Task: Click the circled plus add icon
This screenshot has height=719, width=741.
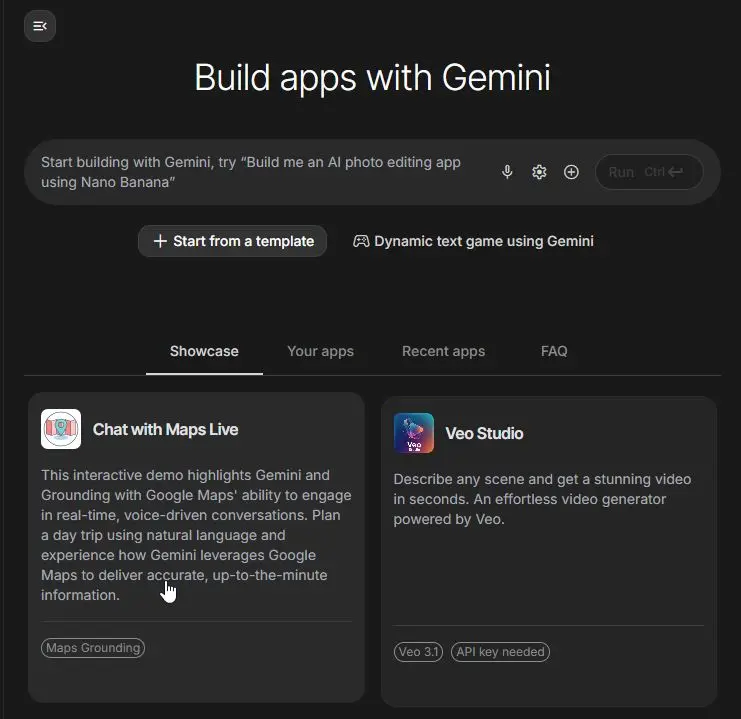Action: [x=571, y=172]
